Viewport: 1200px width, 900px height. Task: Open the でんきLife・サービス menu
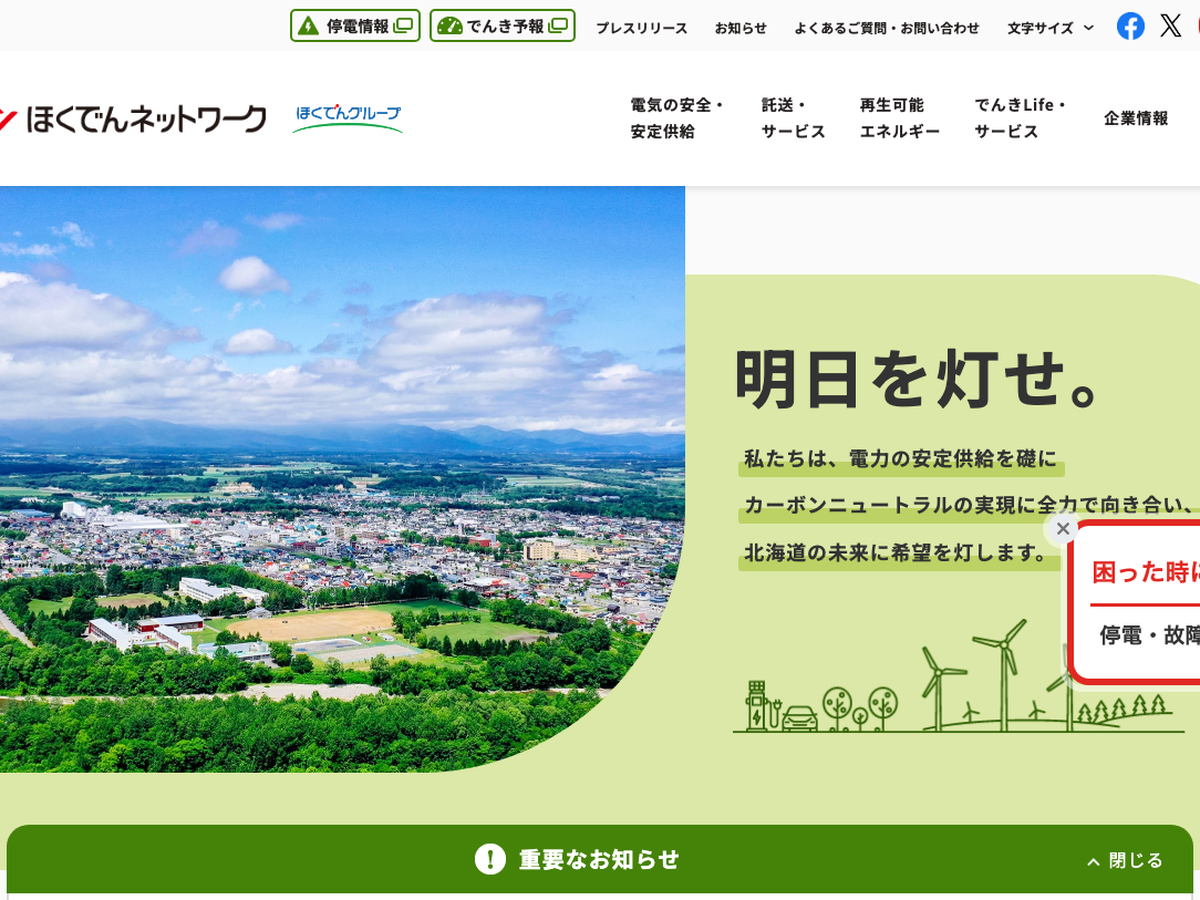[1020, 118]
